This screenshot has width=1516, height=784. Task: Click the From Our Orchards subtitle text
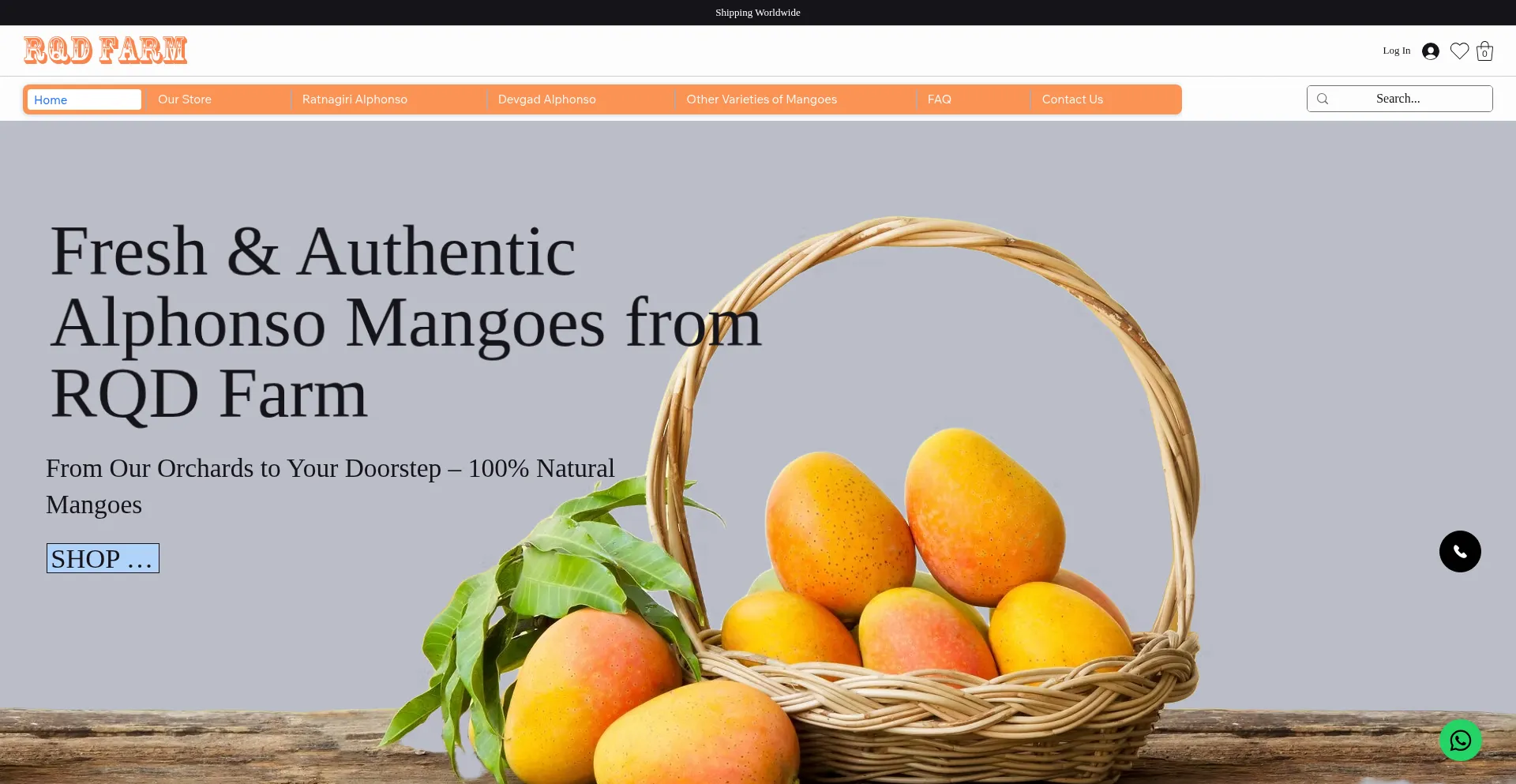tap(330, 486)
